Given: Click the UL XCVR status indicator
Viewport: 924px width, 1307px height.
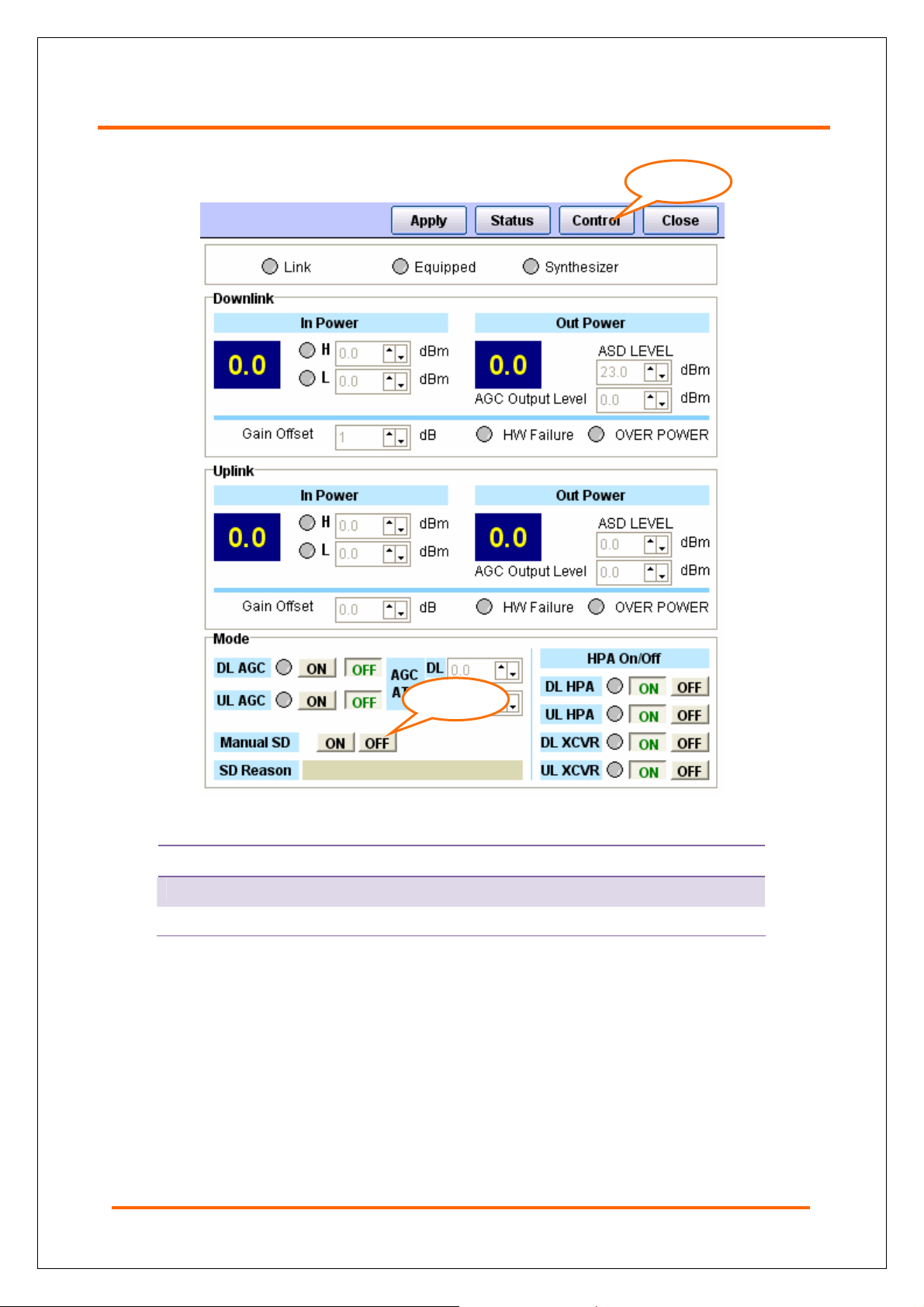Looking at the screenshot, I should [614, 769].
